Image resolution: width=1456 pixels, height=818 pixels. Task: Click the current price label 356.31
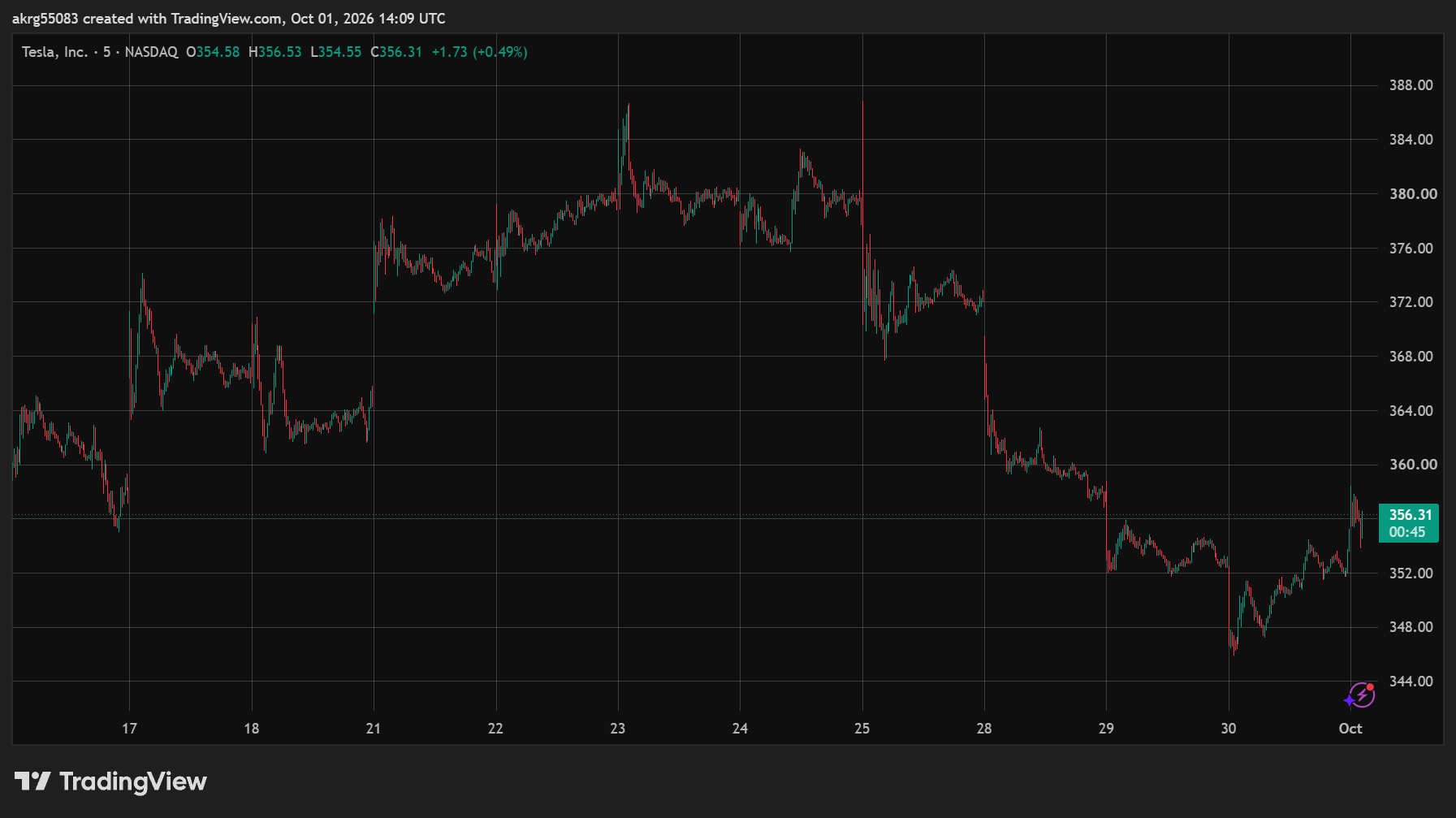pyautogui.click(x=1409, y=523)
